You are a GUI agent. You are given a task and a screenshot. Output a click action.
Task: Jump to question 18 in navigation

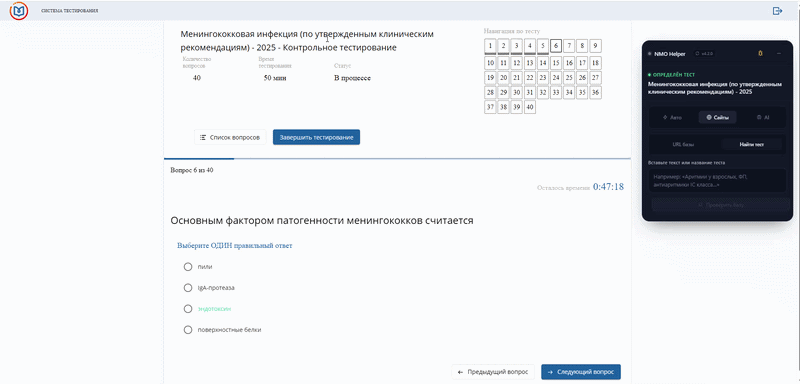pos(595,63)
